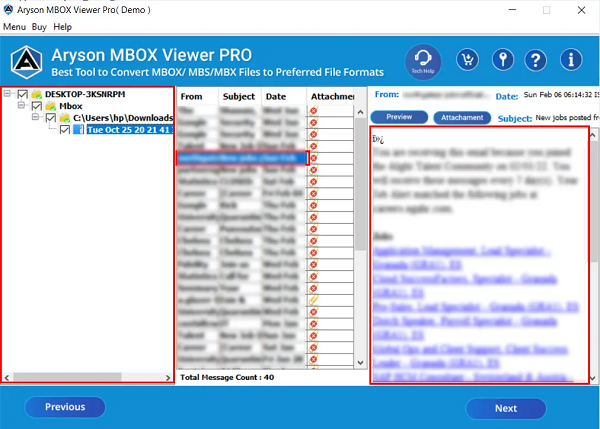This screenshot has height=429, width=600.
Task: Click the Aryson logo in the banner
Action: point(26,62)
